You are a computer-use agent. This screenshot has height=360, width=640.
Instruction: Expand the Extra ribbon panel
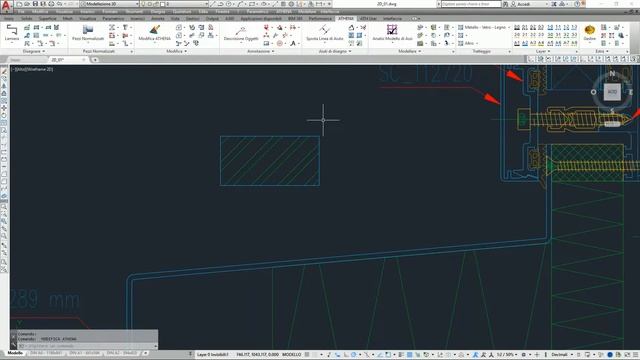coord(601,51)
